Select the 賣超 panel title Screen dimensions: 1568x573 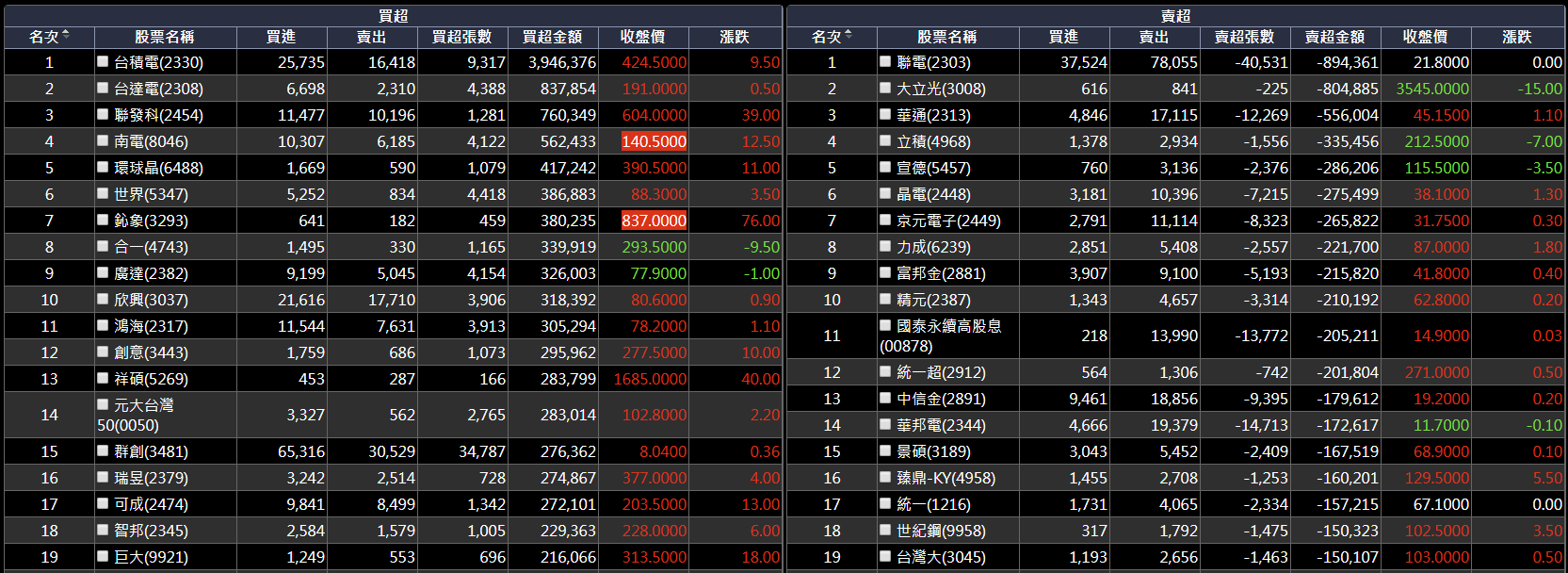tap(1175, 16)
